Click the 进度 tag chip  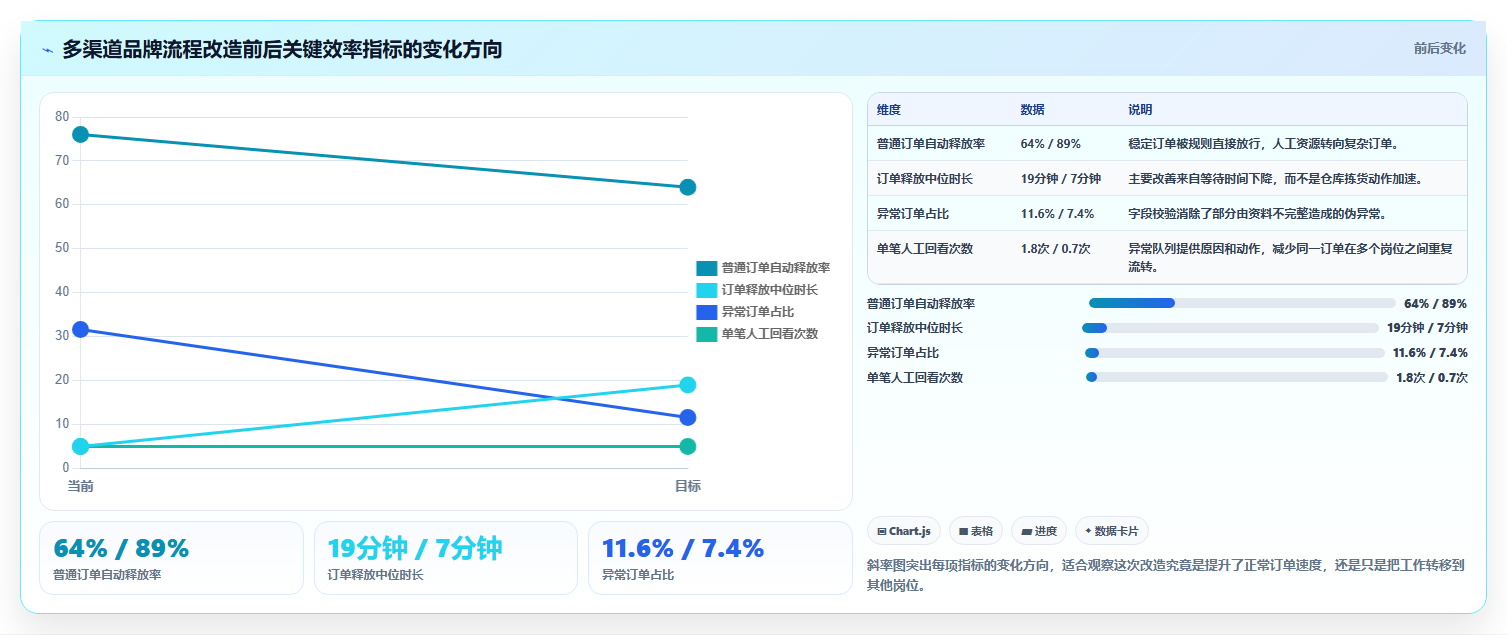pyautogui.click(x=1039, y=531)
